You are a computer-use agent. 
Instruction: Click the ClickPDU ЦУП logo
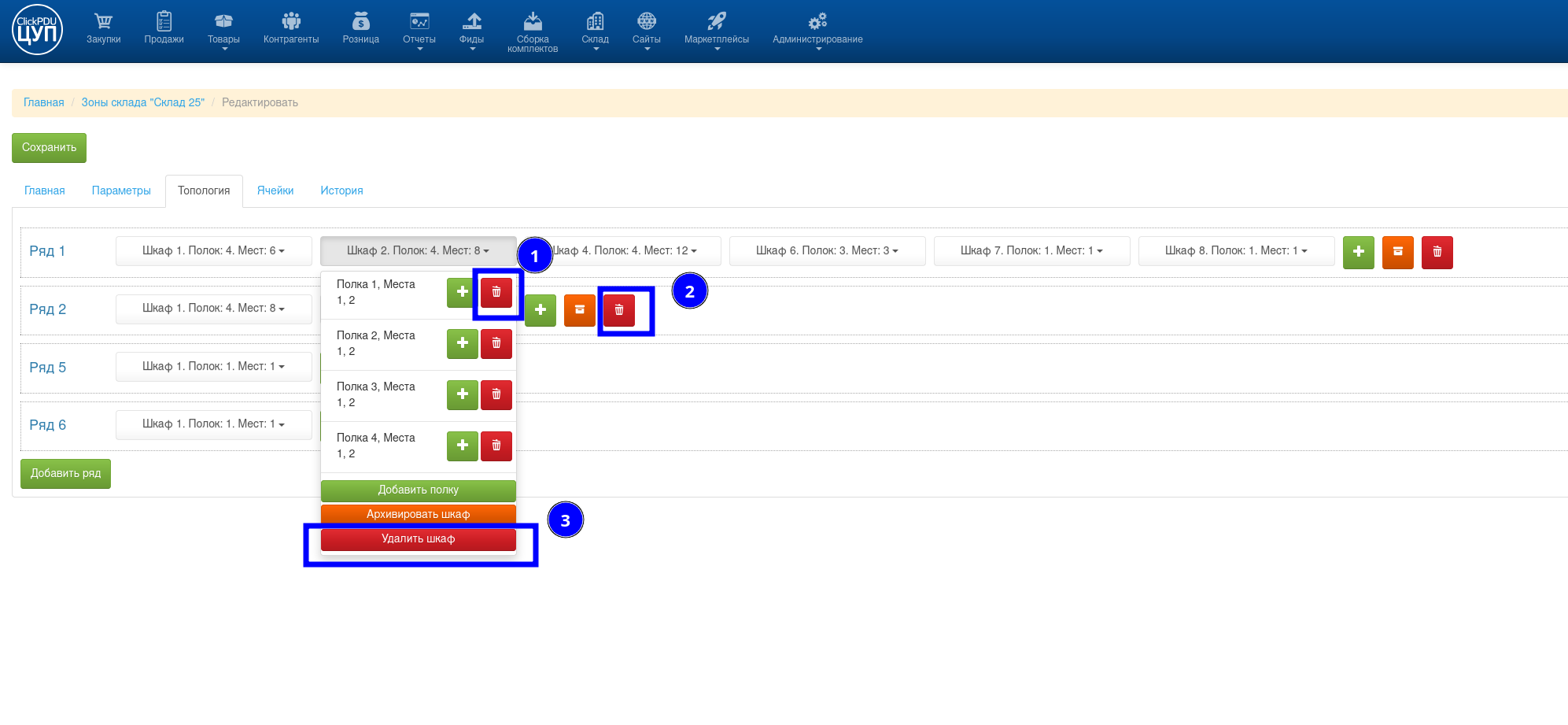[x=37, y=30]
